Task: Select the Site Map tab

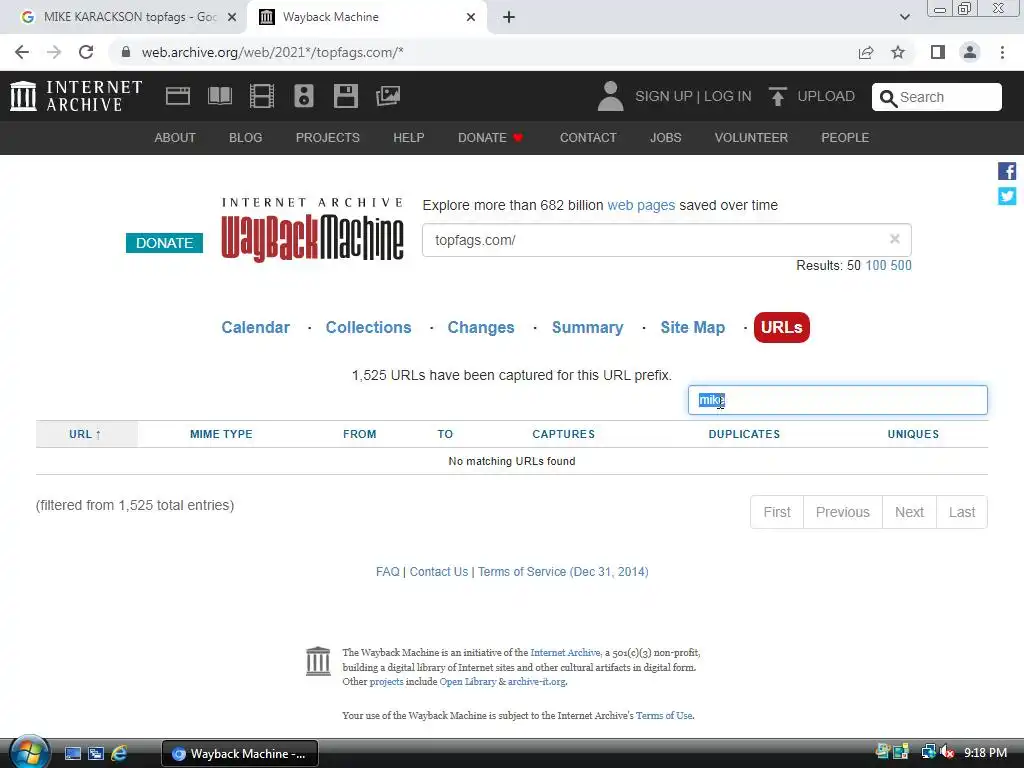Action: 692,327
